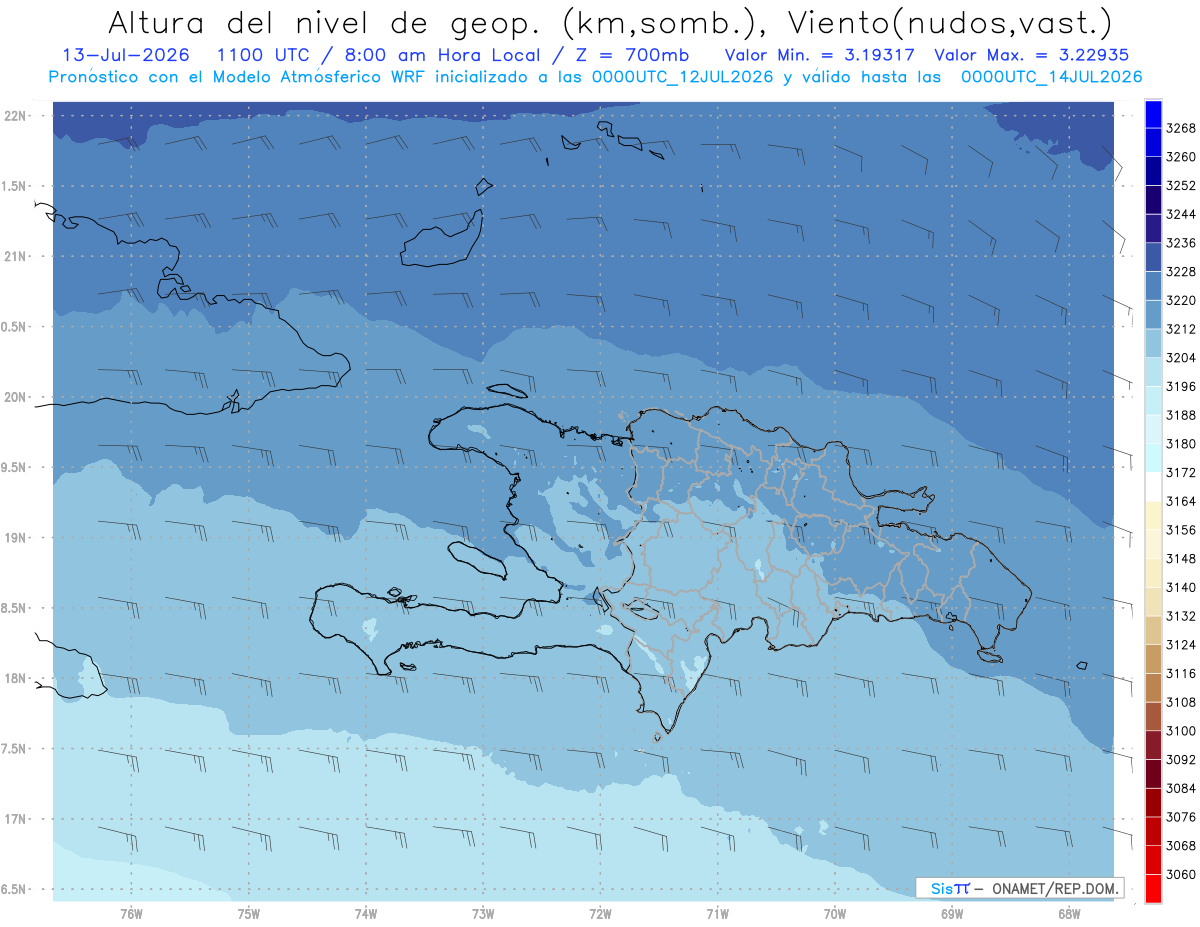Click the 3140 colorbar value
The image size is (1200, 927).
[x=1181, y=587]
